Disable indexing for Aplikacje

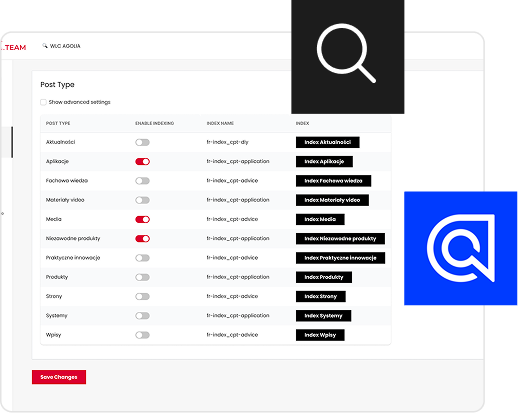(142, 162)
